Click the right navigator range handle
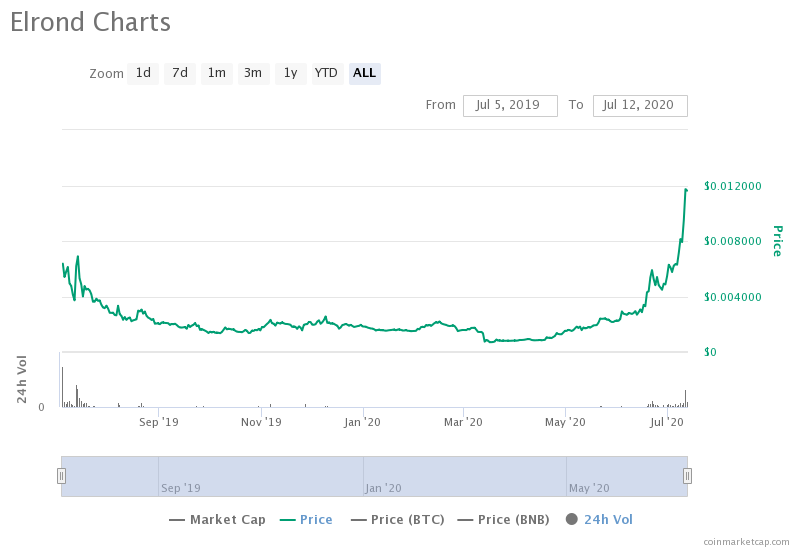The image size is (800, 550). click(x=687, y=476)
